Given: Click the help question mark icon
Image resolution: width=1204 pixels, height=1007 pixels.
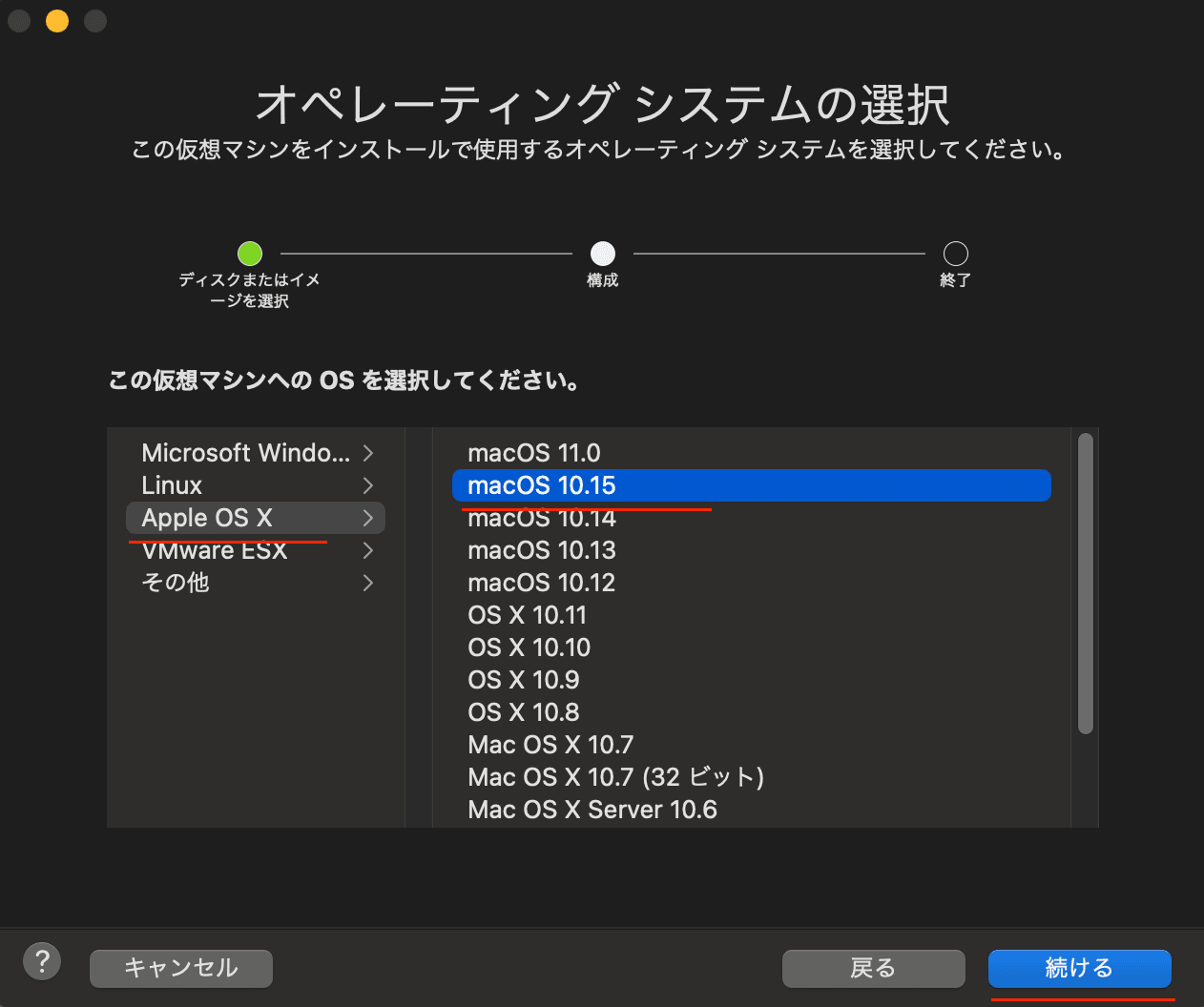Looking at the screenshot, I should pos(41,961).
